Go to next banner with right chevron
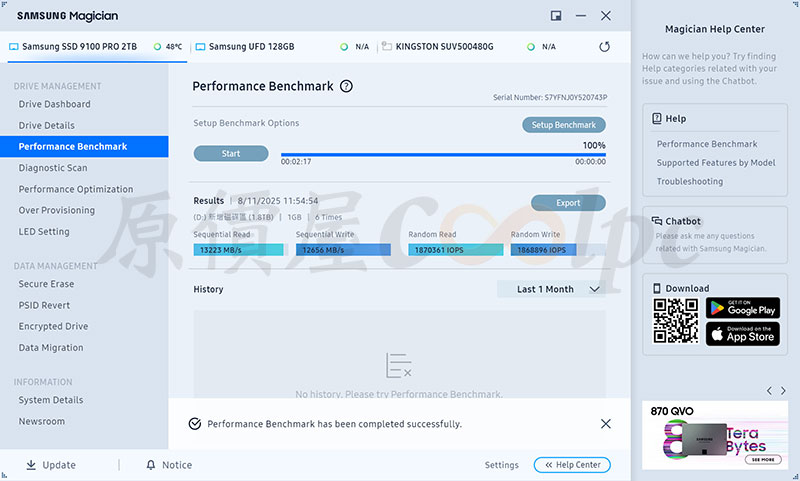Viewport: 800px width, 481px height. coord(783,391)
